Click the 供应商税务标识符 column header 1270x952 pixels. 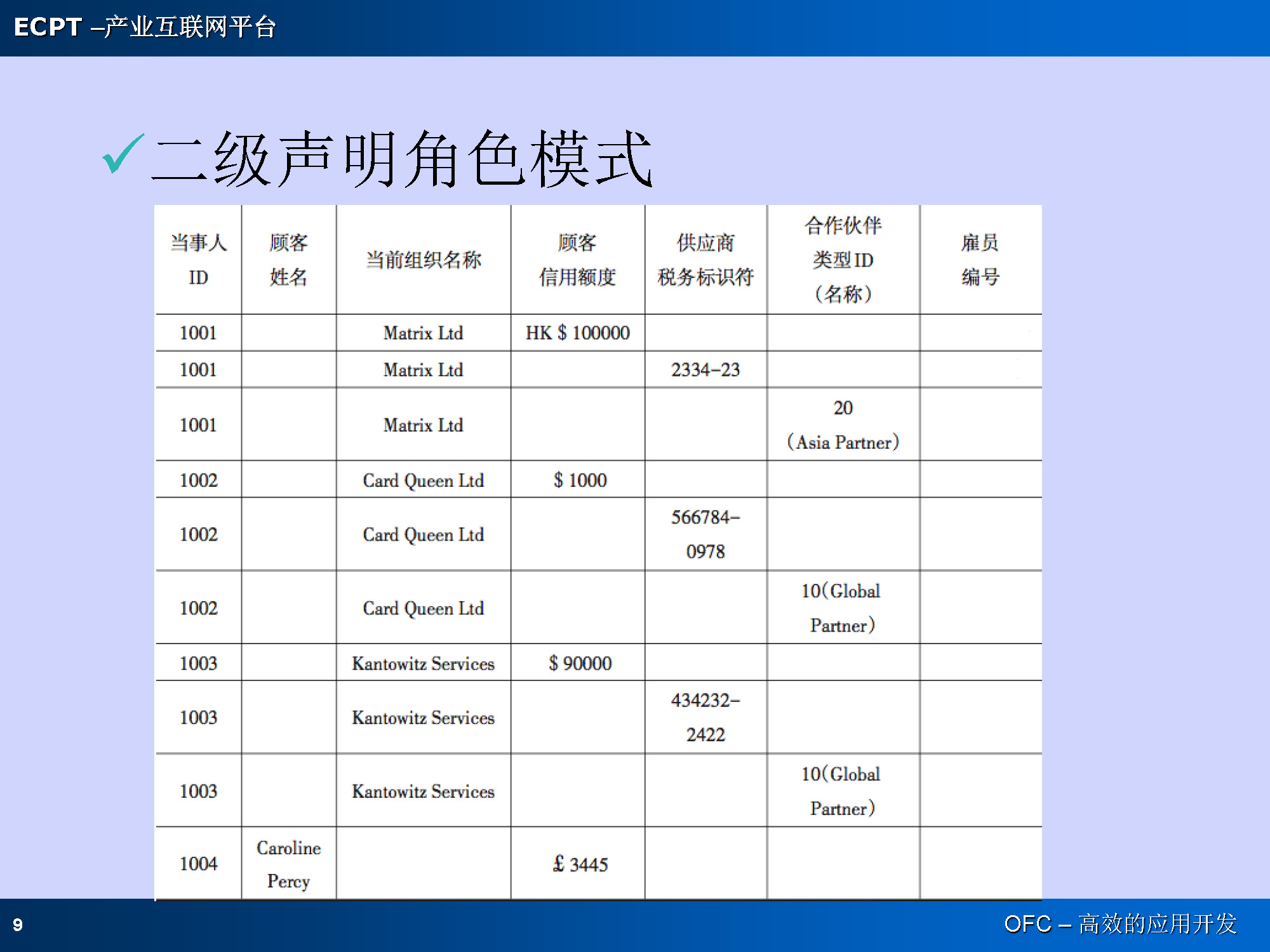coord(705,260)
